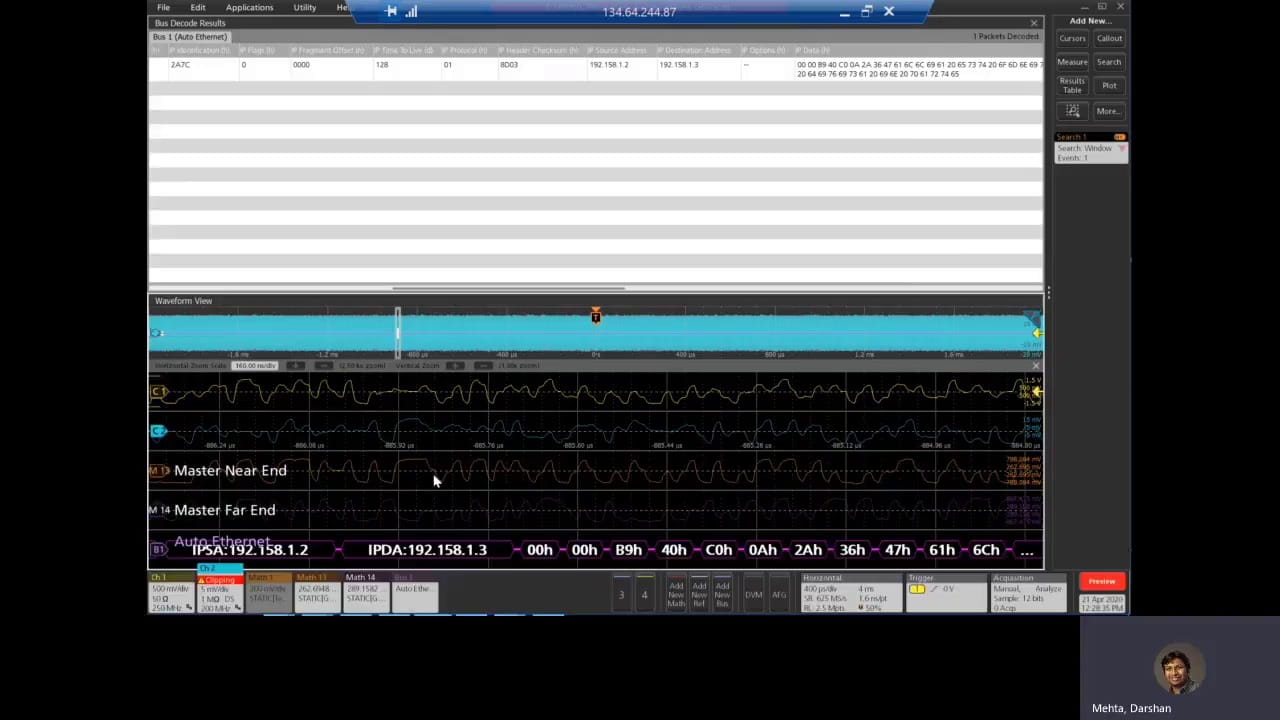Enable channel 3 display
1280x720 pixels.
click(x=621, y=594)
